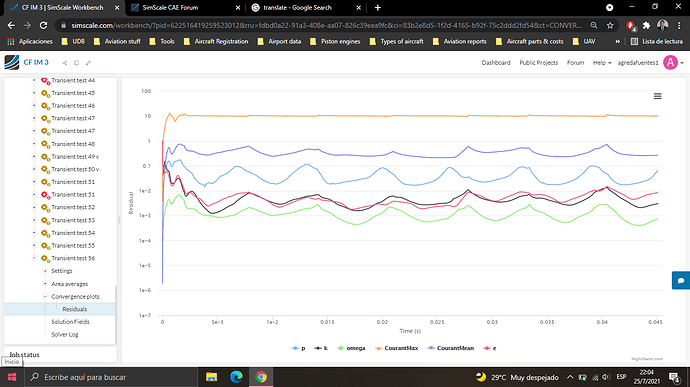Open Public Projects in the header

(539, 63)
